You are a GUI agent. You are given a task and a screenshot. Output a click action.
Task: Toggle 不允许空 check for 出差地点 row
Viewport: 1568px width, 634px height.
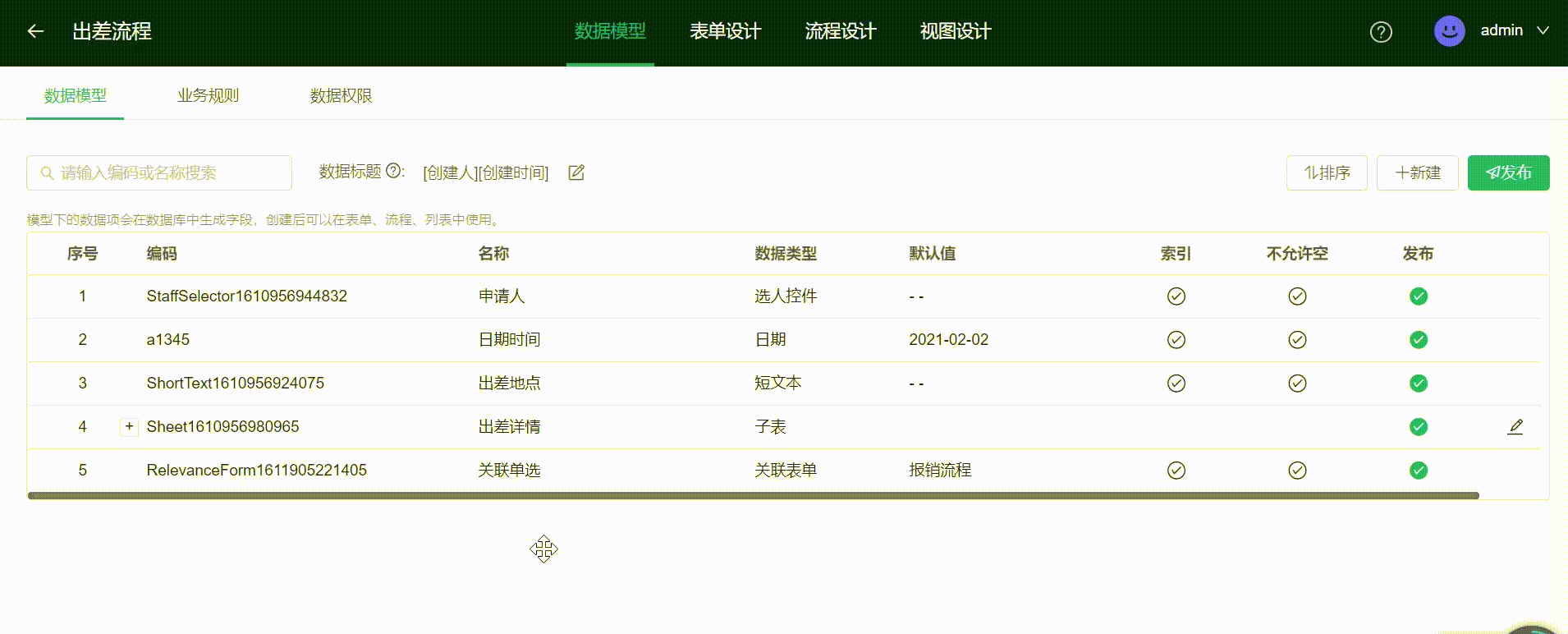click(1297, 384)
